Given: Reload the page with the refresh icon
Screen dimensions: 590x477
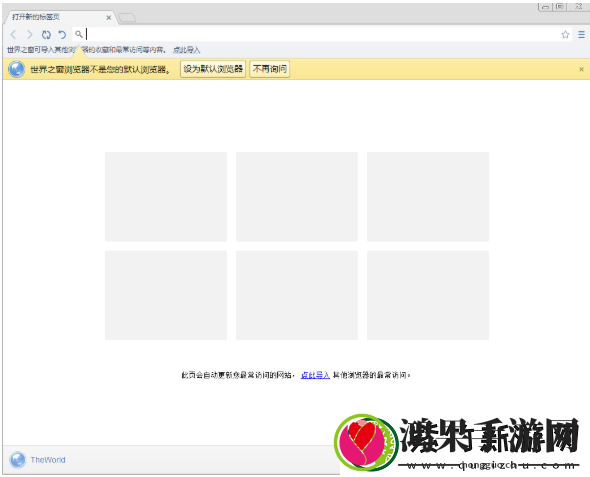Looking at the screenshot, I should [x=46, y=35].
